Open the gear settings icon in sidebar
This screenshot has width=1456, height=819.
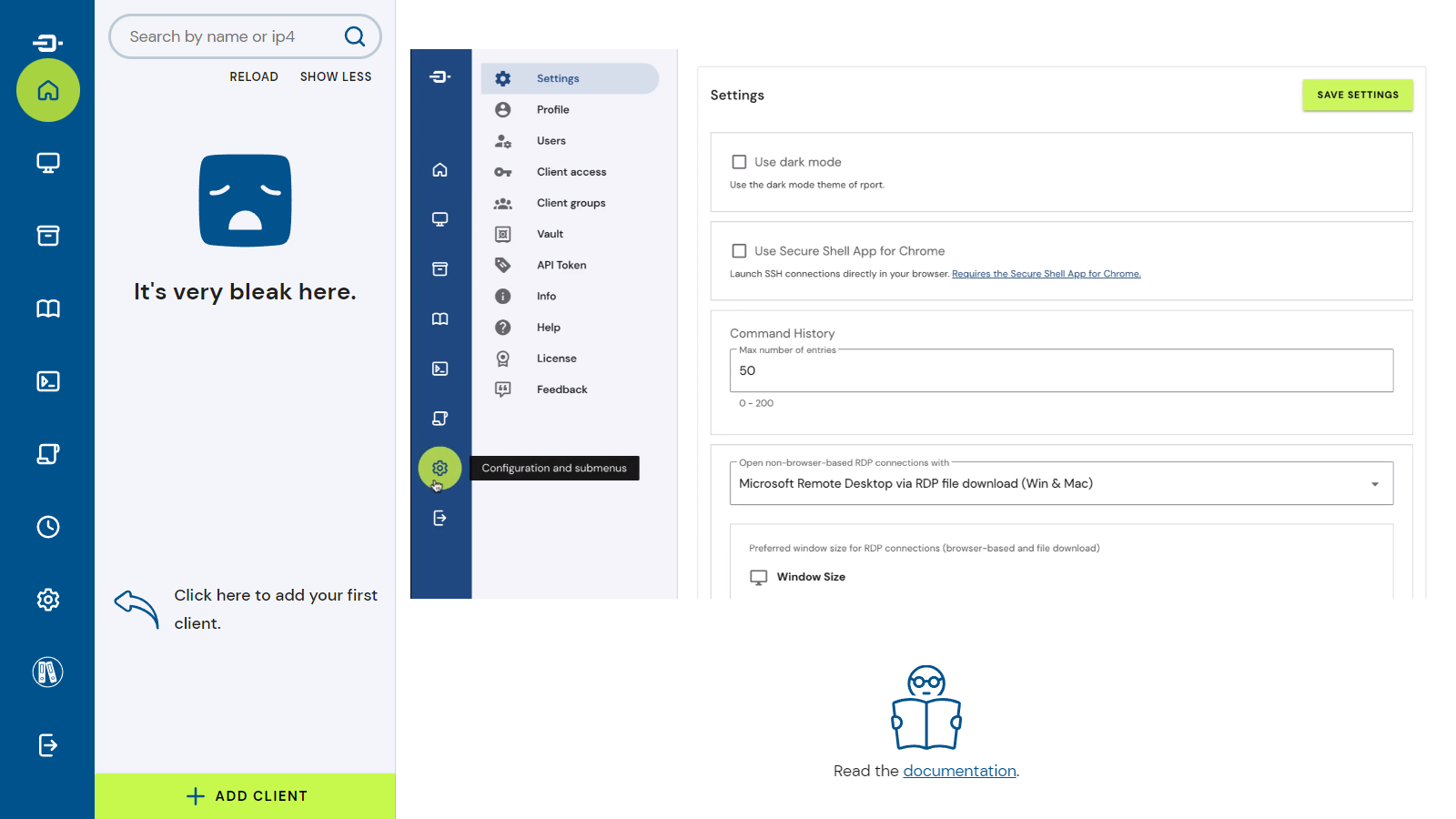(x=48, y=600)
